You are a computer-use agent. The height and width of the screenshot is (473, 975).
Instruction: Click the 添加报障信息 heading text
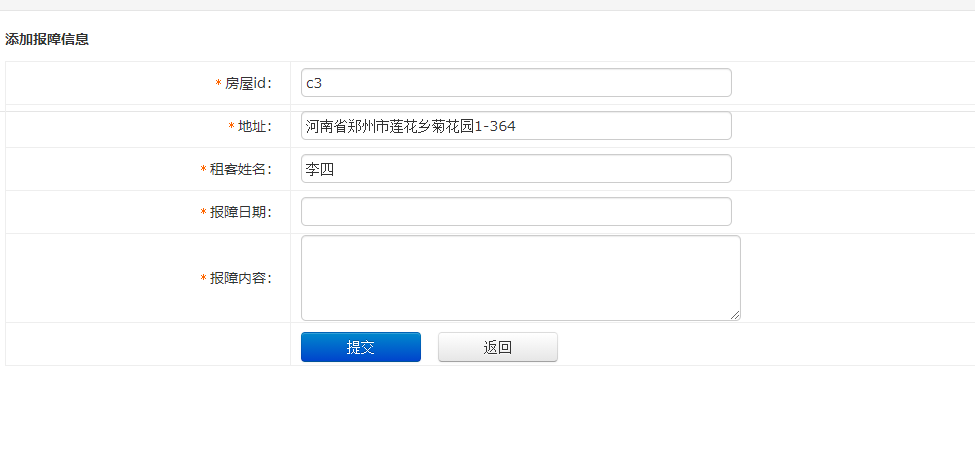tap(47, 39)
